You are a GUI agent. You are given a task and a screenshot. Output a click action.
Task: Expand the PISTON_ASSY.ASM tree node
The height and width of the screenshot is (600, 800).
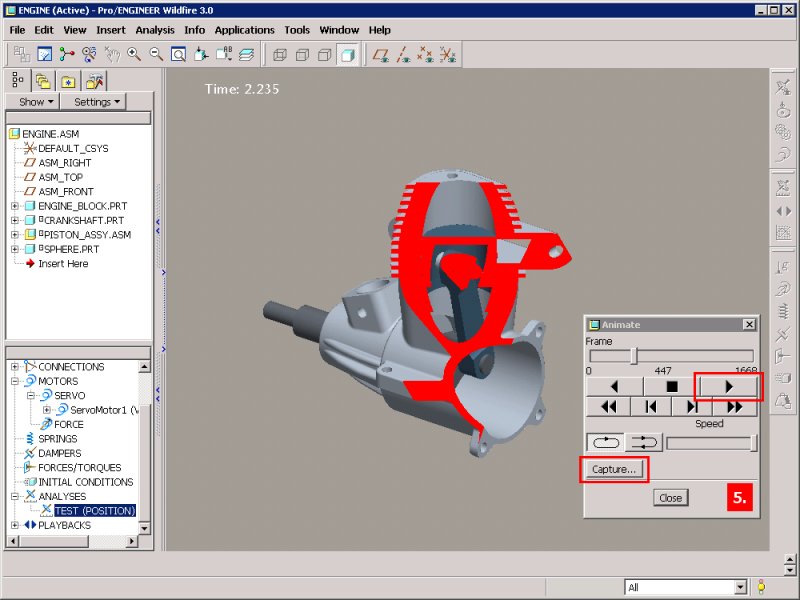pos(15,235)
